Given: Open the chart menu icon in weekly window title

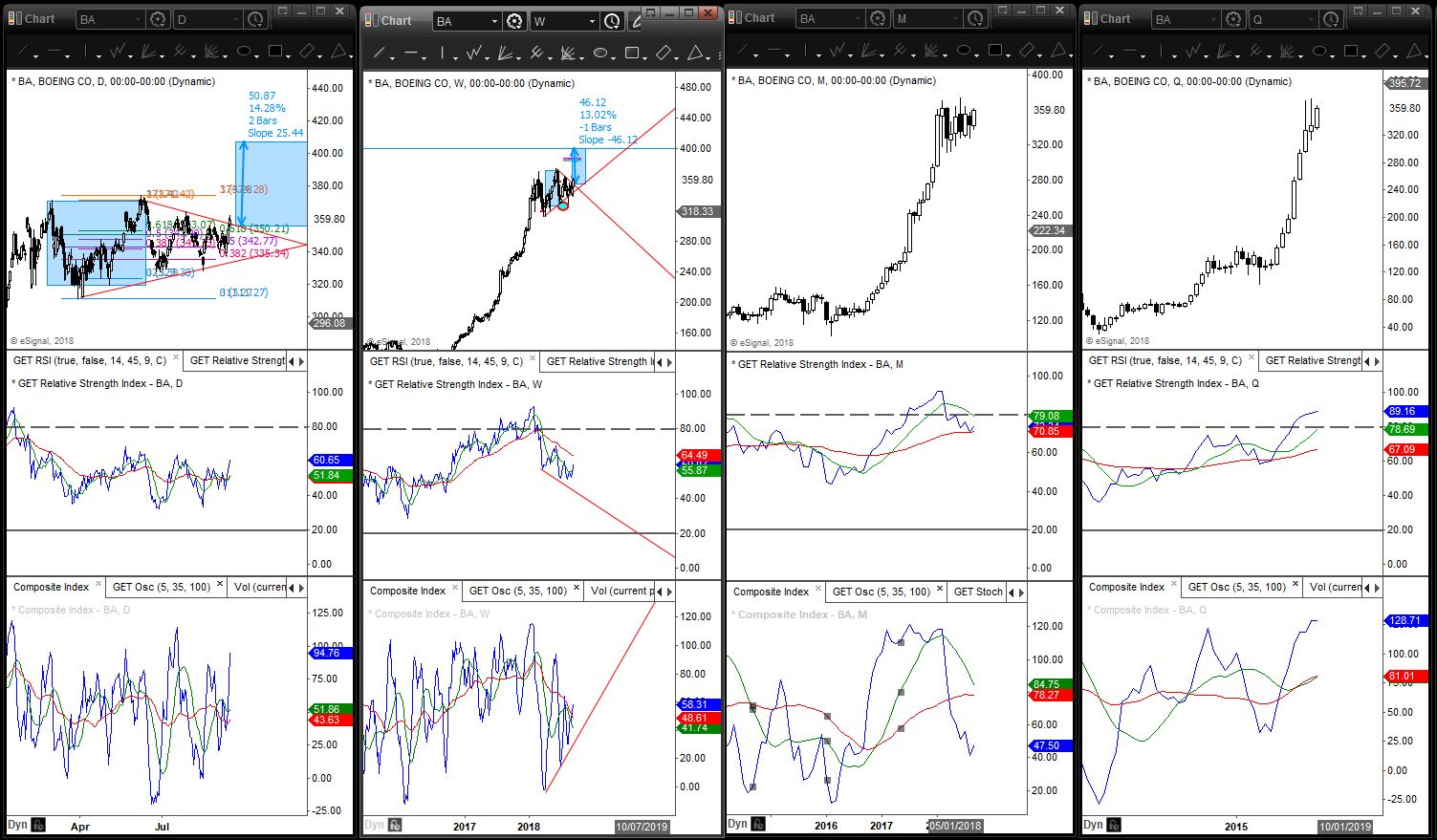Looking at the screenshot, I should point(371,20).
